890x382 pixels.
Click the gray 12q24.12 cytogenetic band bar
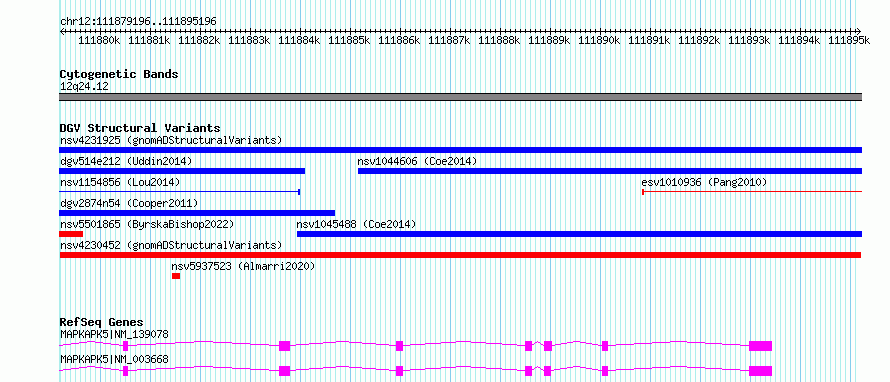point(460,97)
